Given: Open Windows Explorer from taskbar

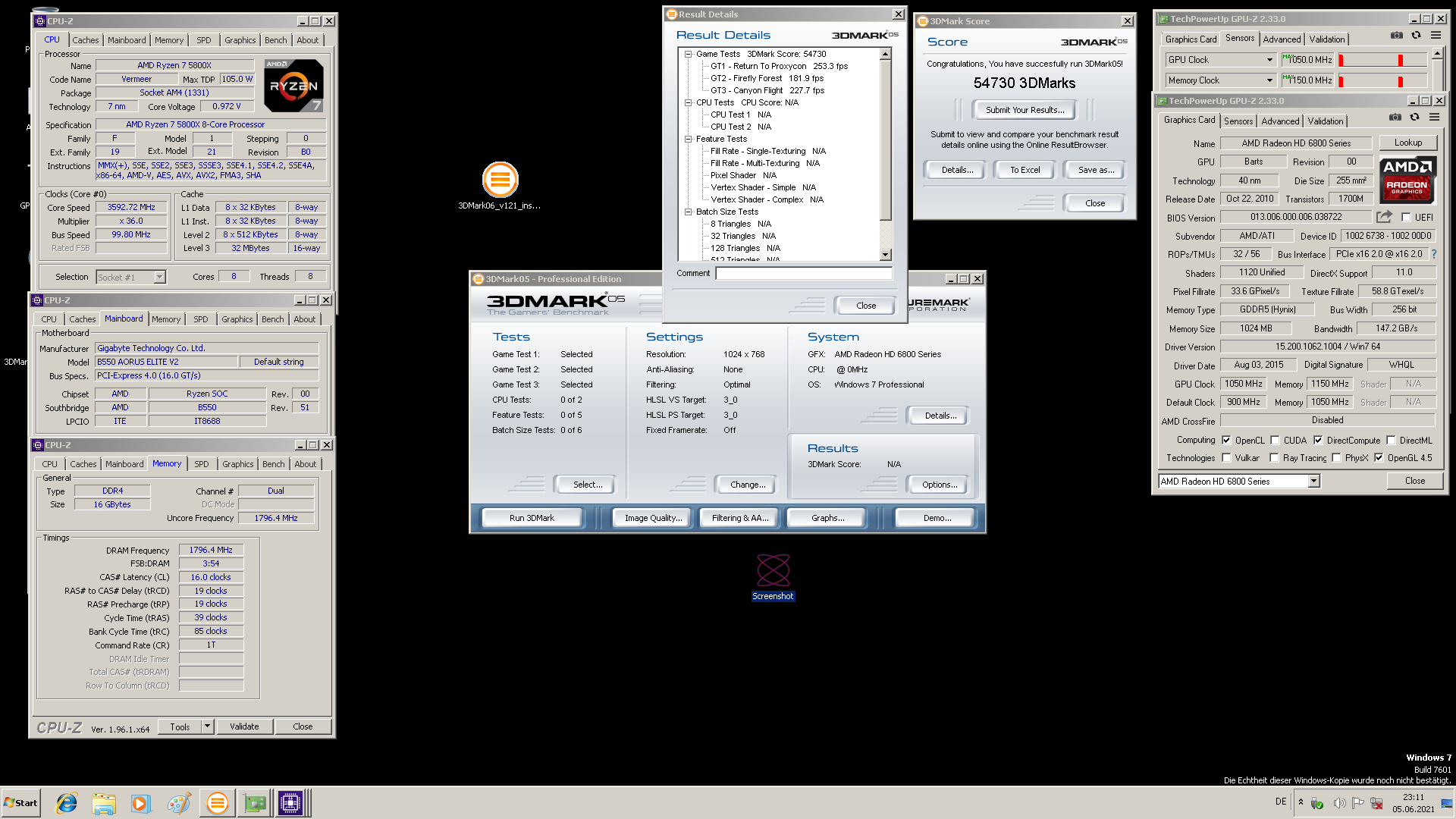Looking at the screenshot, I should pos(104,803).
